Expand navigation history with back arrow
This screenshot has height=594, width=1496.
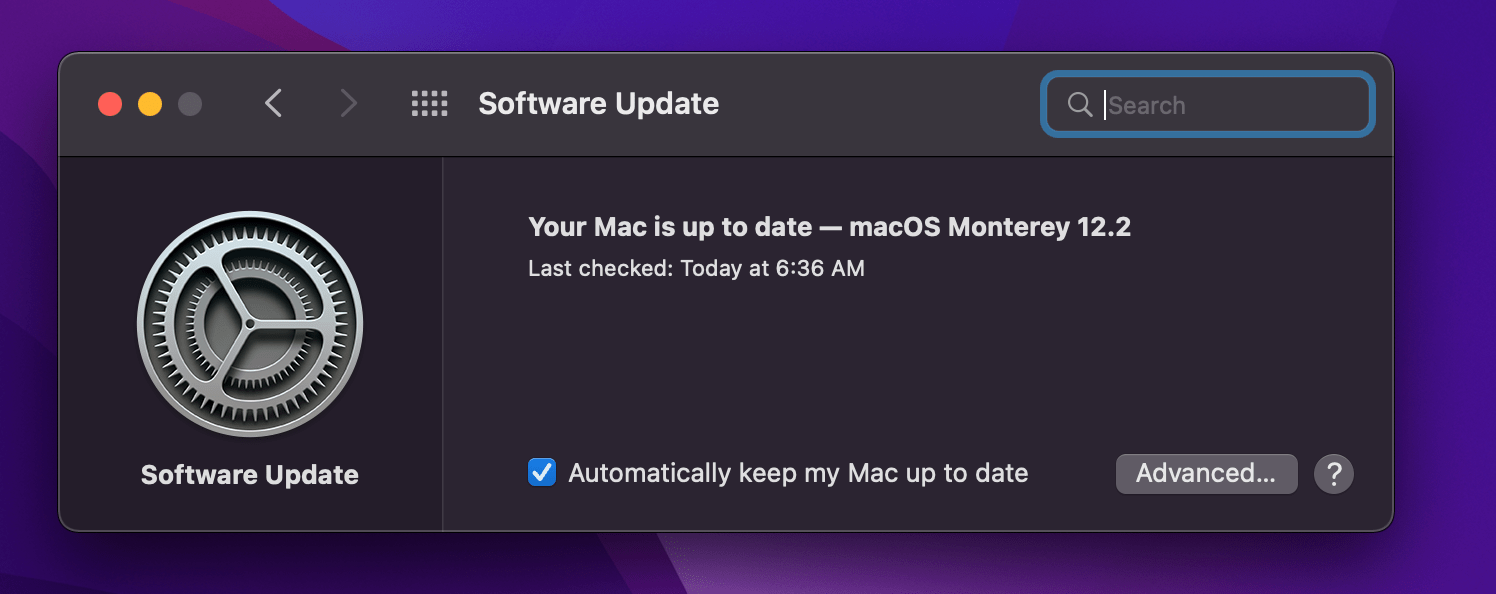(x=274, y=103)
